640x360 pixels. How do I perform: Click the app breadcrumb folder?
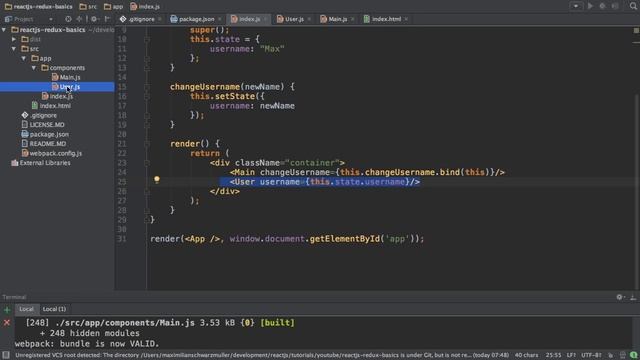[113, 7]
